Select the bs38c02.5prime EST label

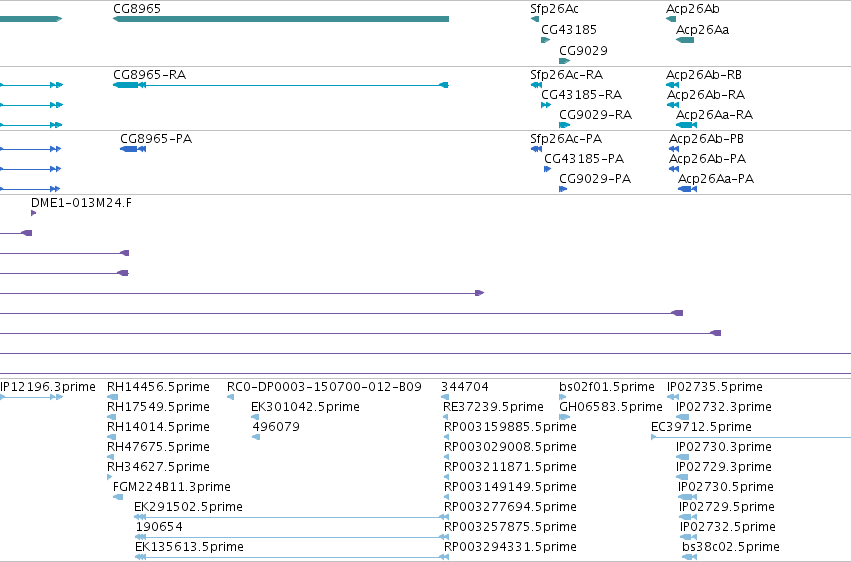point(731,547)
